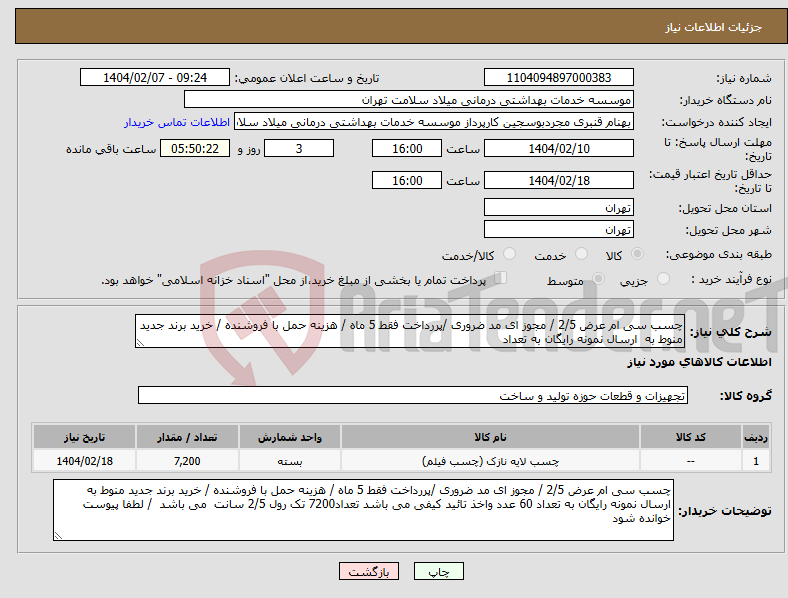This screenshot has height=598, width=788.
Task: Click the request creator name field
Action: (434, 122)
